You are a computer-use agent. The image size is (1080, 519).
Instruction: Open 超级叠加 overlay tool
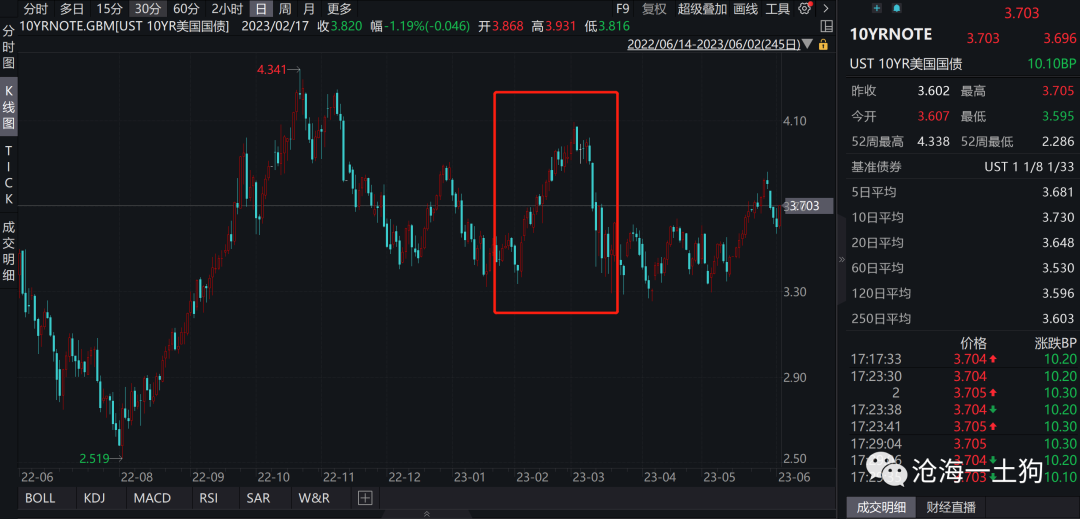(702, 9)
